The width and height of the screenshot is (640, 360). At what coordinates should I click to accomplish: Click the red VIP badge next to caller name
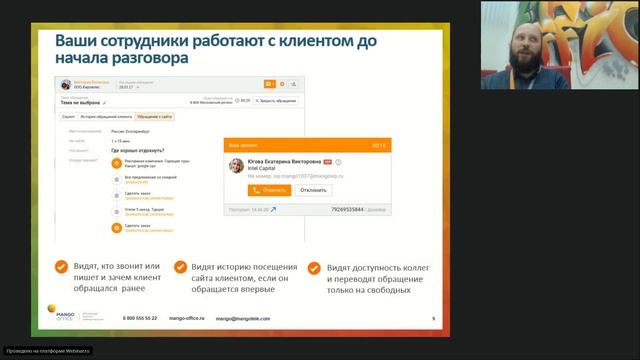pos(328,162)
